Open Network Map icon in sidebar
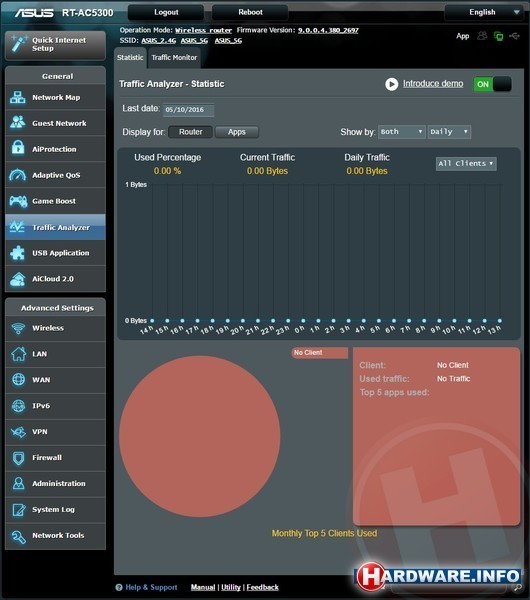The image size is (530, 600). pyautogui.click(x=18, y=97)
